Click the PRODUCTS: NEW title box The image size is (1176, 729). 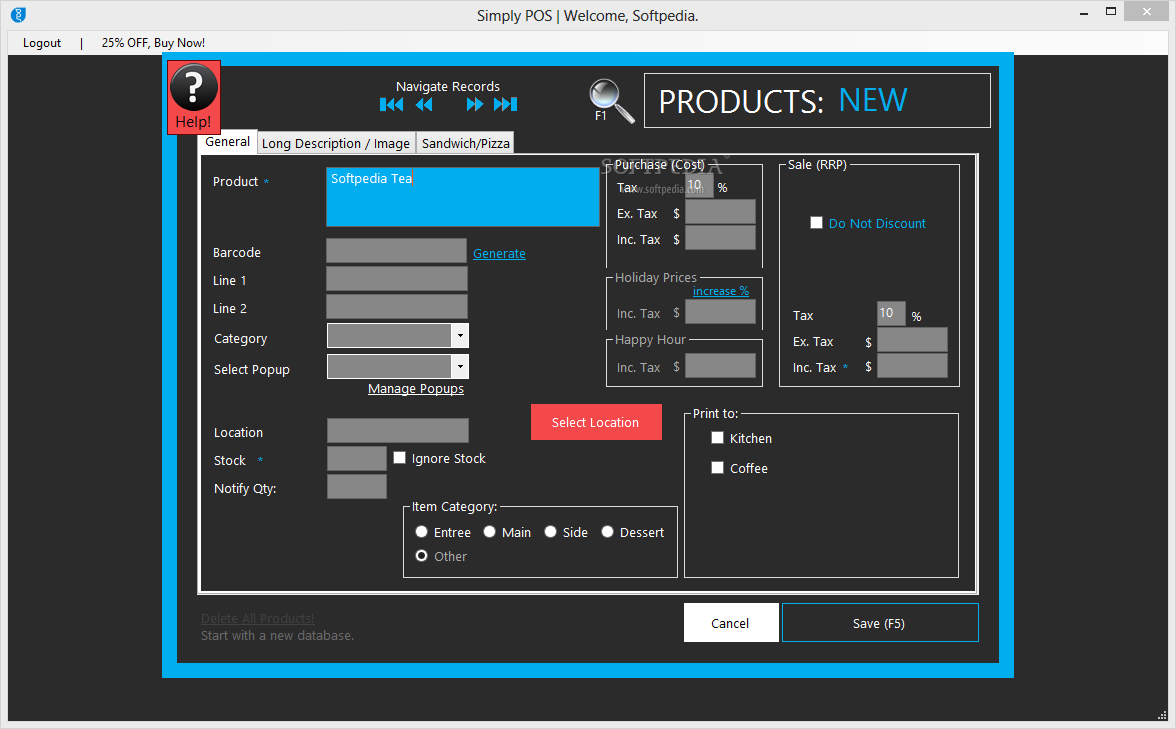tap(818, 100)
